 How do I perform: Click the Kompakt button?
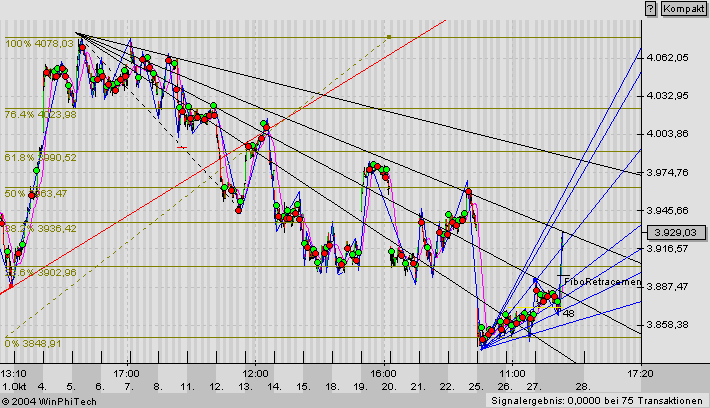click(684, 9)
